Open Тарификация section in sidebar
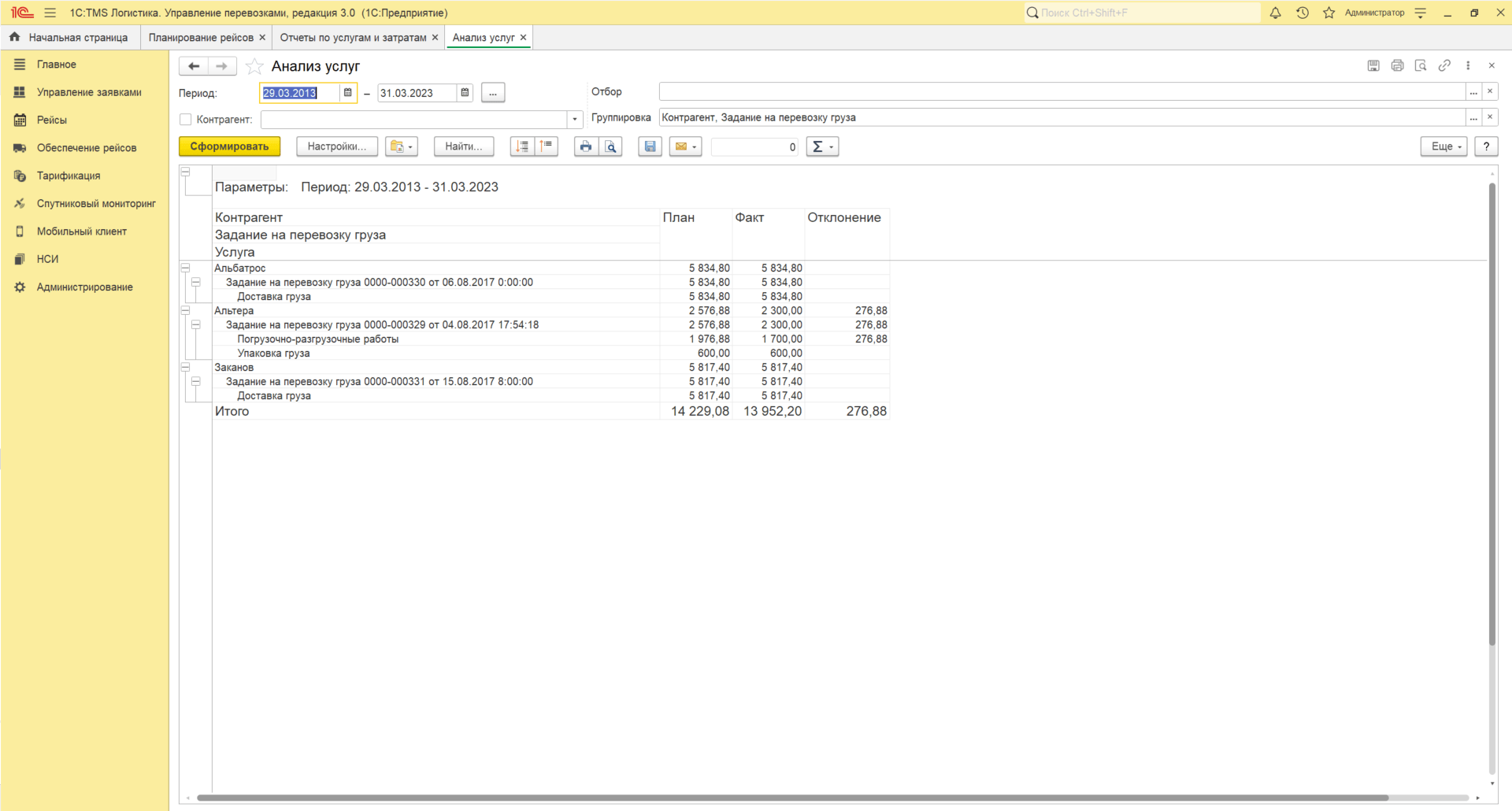This screenshot has height=811, width=1512. click(x=69, y=176)
